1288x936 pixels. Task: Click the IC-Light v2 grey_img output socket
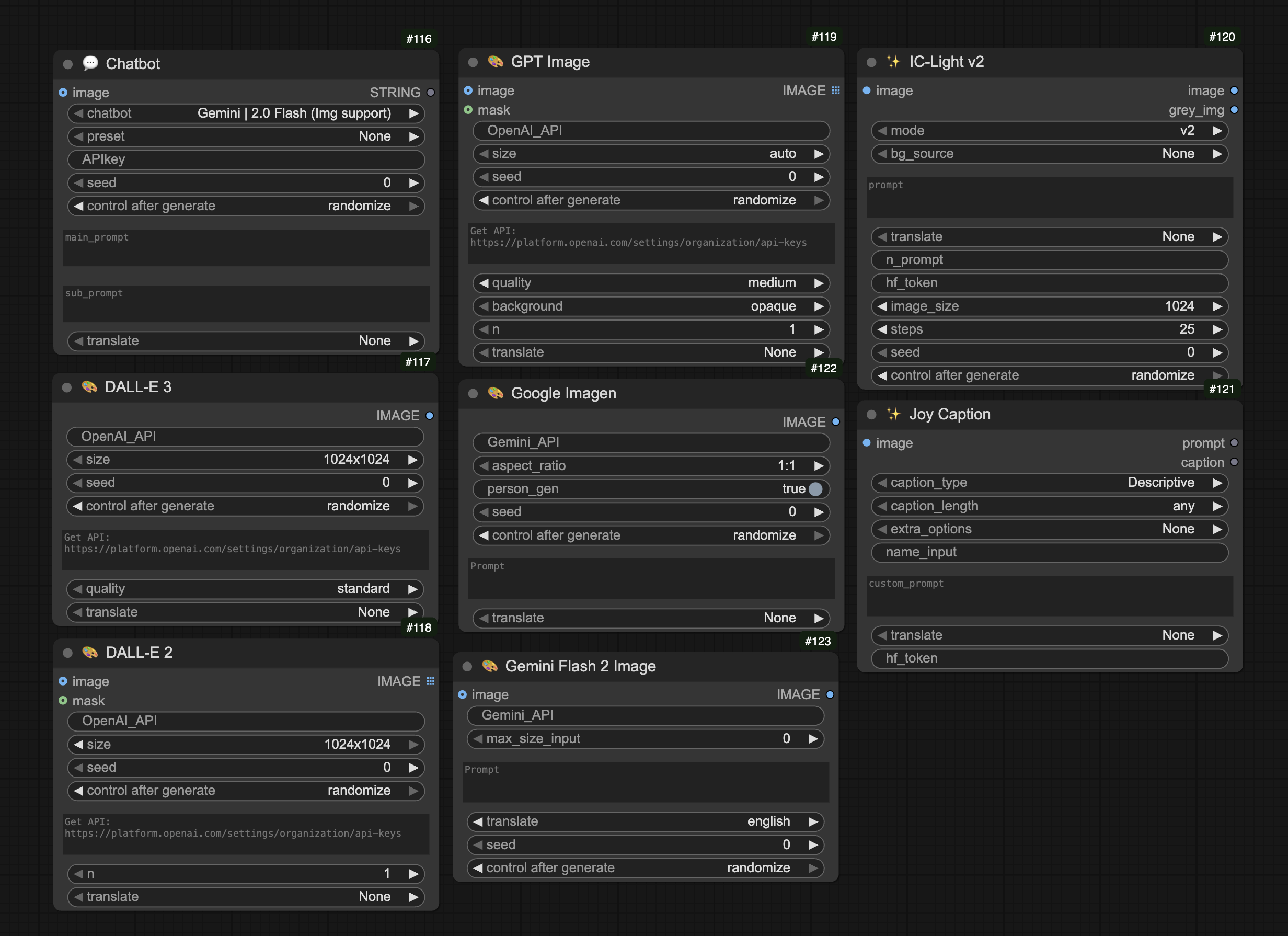[x=1234, y=110]
